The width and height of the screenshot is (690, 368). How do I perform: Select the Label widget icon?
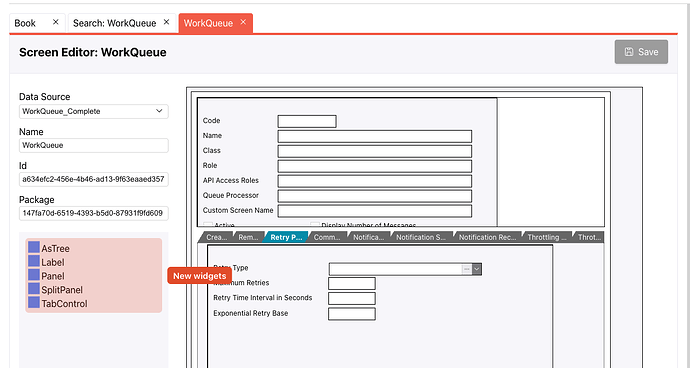[34, 261]
